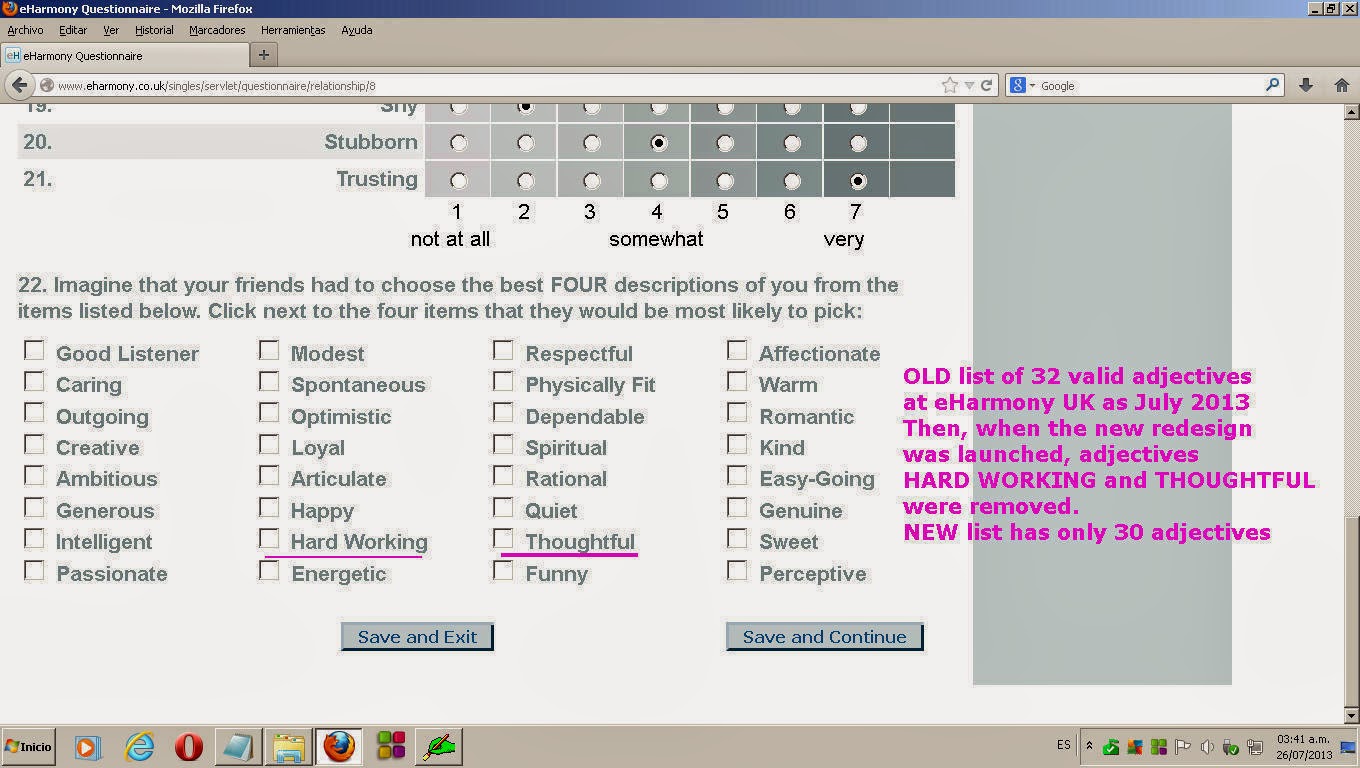
Task: Select rating 7 for Stubborn
Action: 858,143
